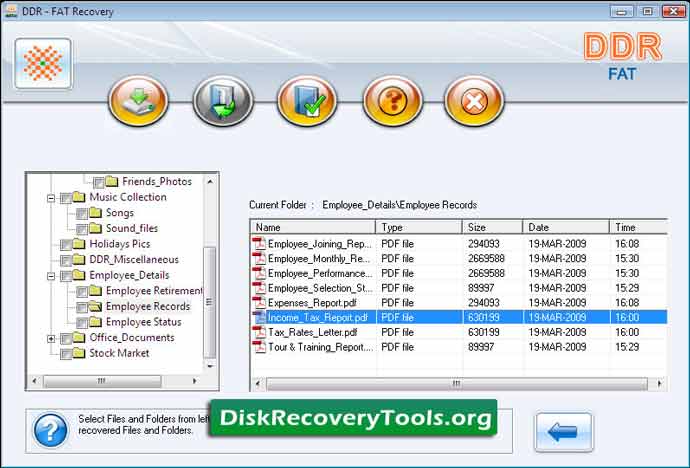
Task: Click the gray save-files toolbar icon
Action: tap(223, 101)
